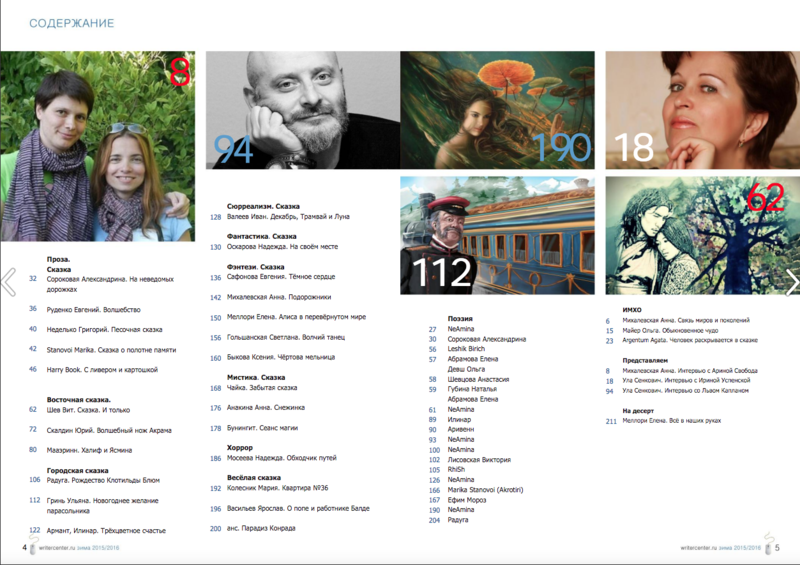The width and height of the screenshot is (800, 565).
Task: Open entry 'Мааэринн. Халиф и Ясмина'
Action: pyautogui.click(x=89, y=450)
